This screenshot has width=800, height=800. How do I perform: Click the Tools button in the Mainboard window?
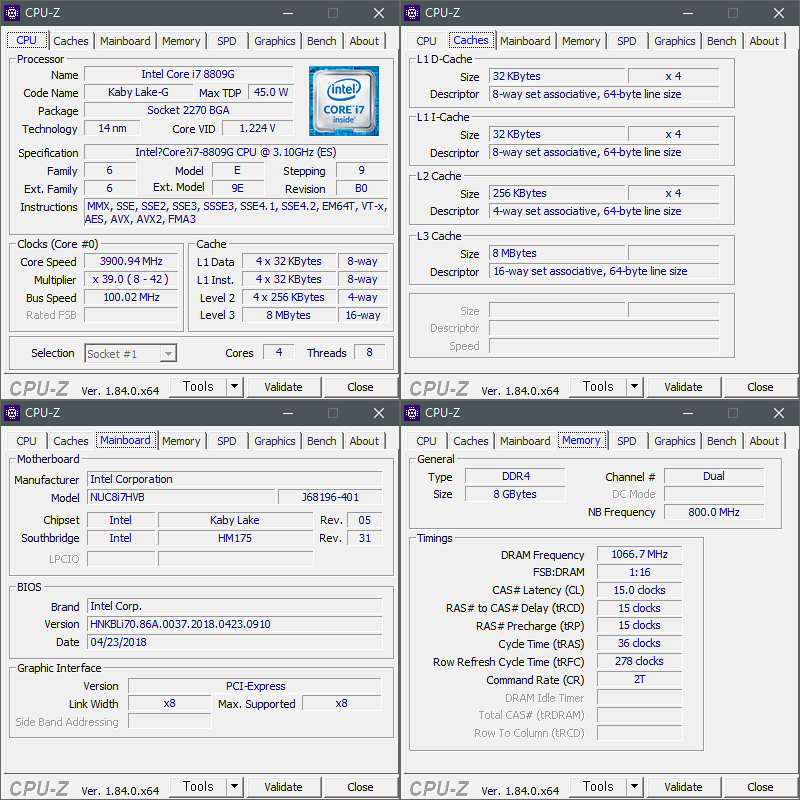(198, 787)
